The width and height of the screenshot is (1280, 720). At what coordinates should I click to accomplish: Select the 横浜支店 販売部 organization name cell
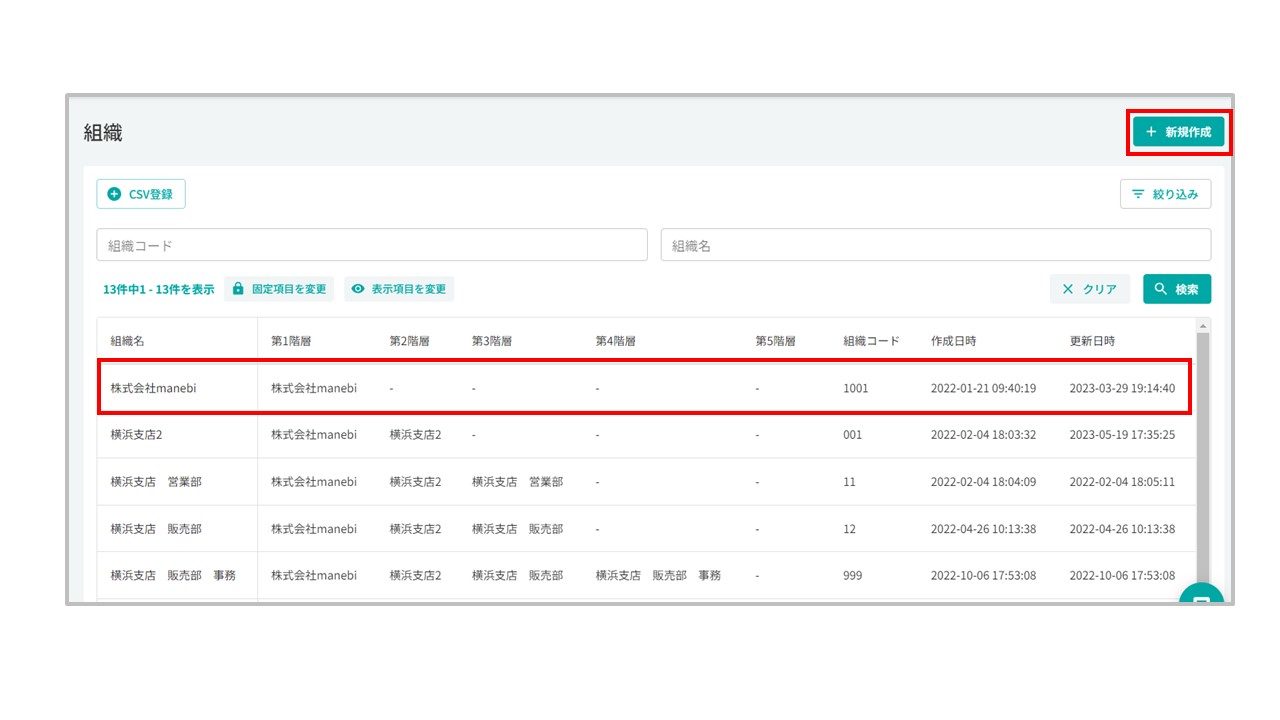156,529
